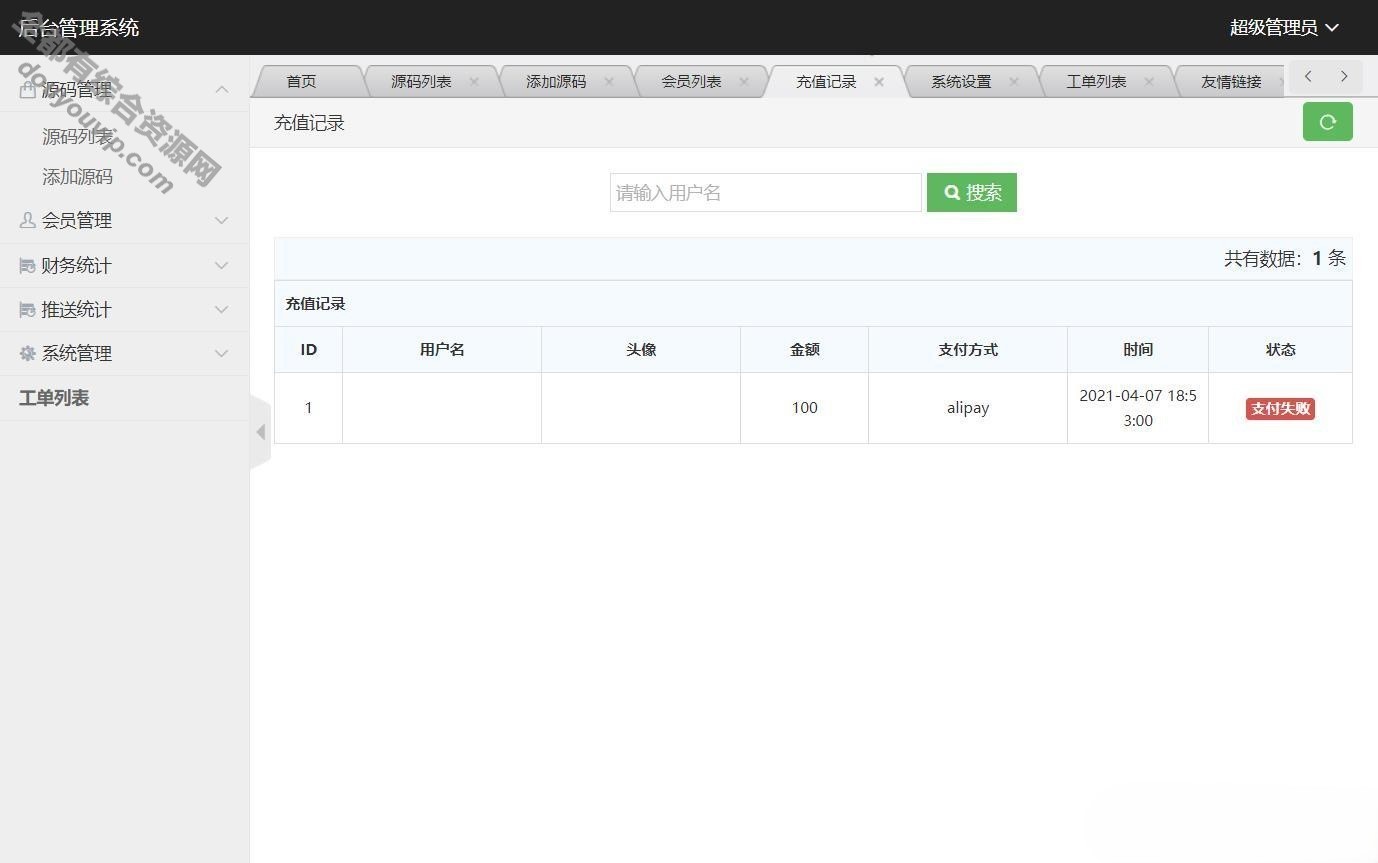
Task: Click the 状态 column header
Action: (1281, 350)
